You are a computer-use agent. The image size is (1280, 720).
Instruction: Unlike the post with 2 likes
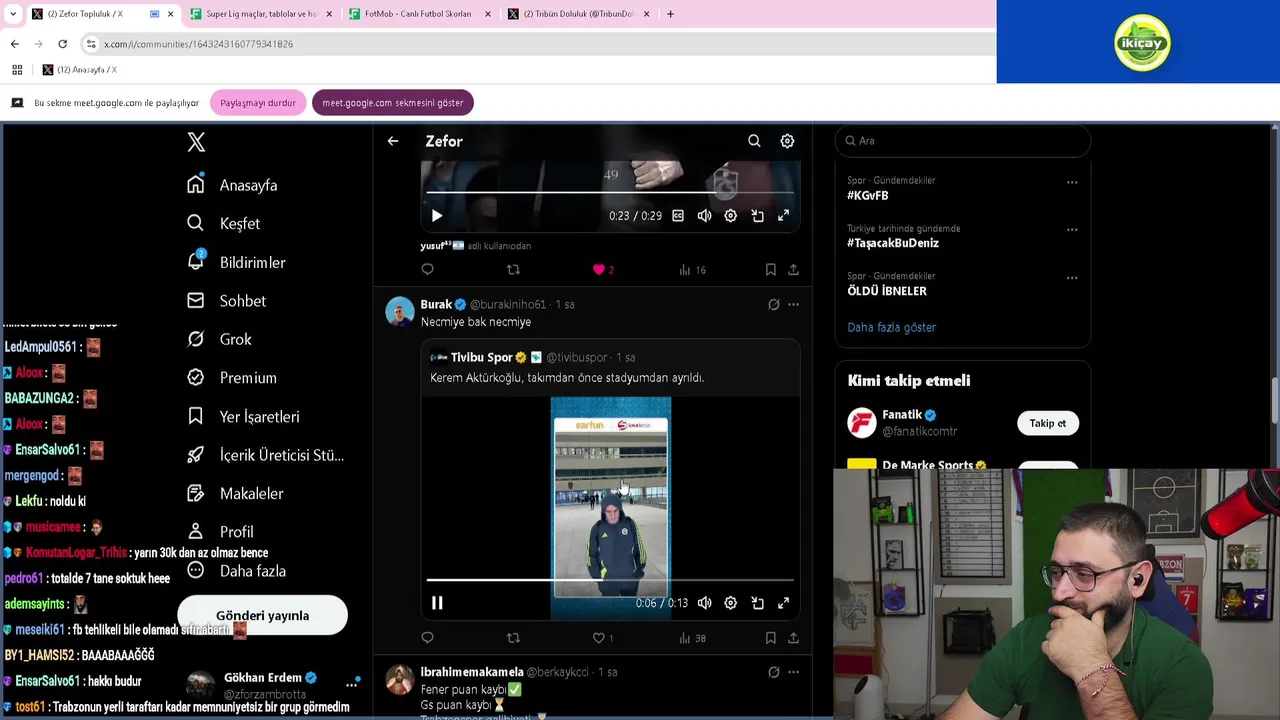tap(599, 269)
